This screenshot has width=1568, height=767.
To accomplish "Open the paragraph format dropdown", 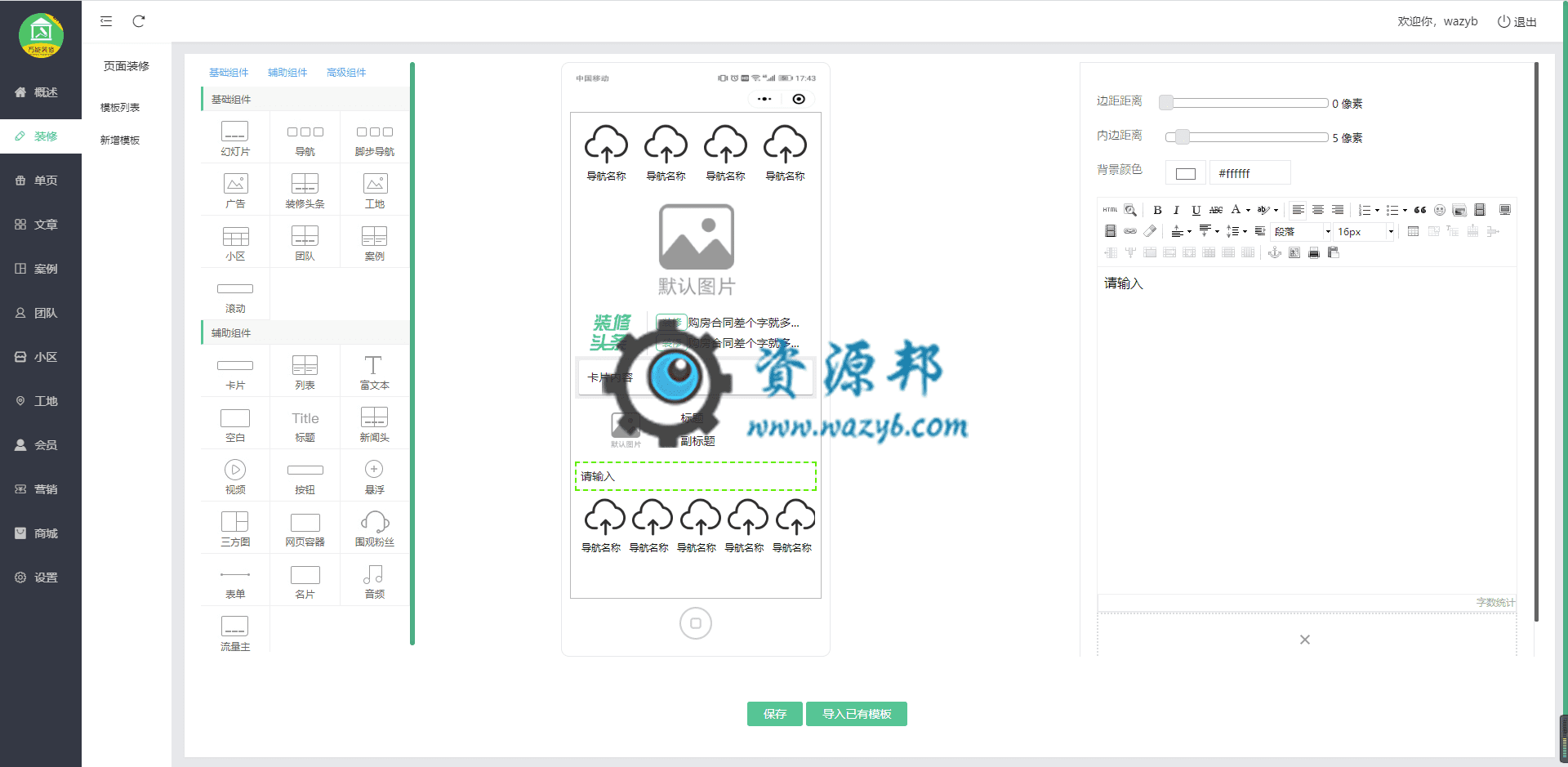I will pos(1300,231).
